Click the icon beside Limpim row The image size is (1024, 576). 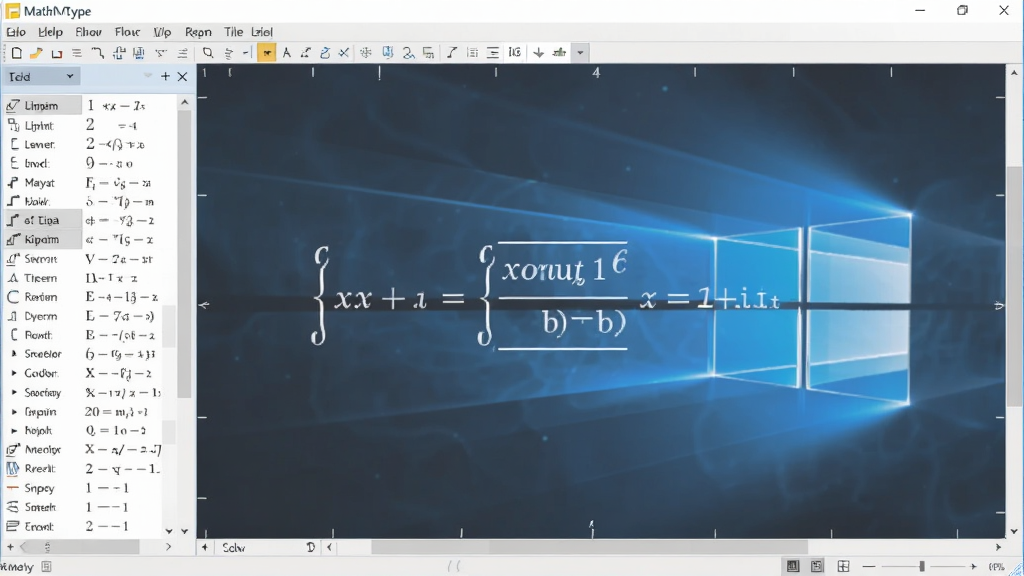point(12,106)
